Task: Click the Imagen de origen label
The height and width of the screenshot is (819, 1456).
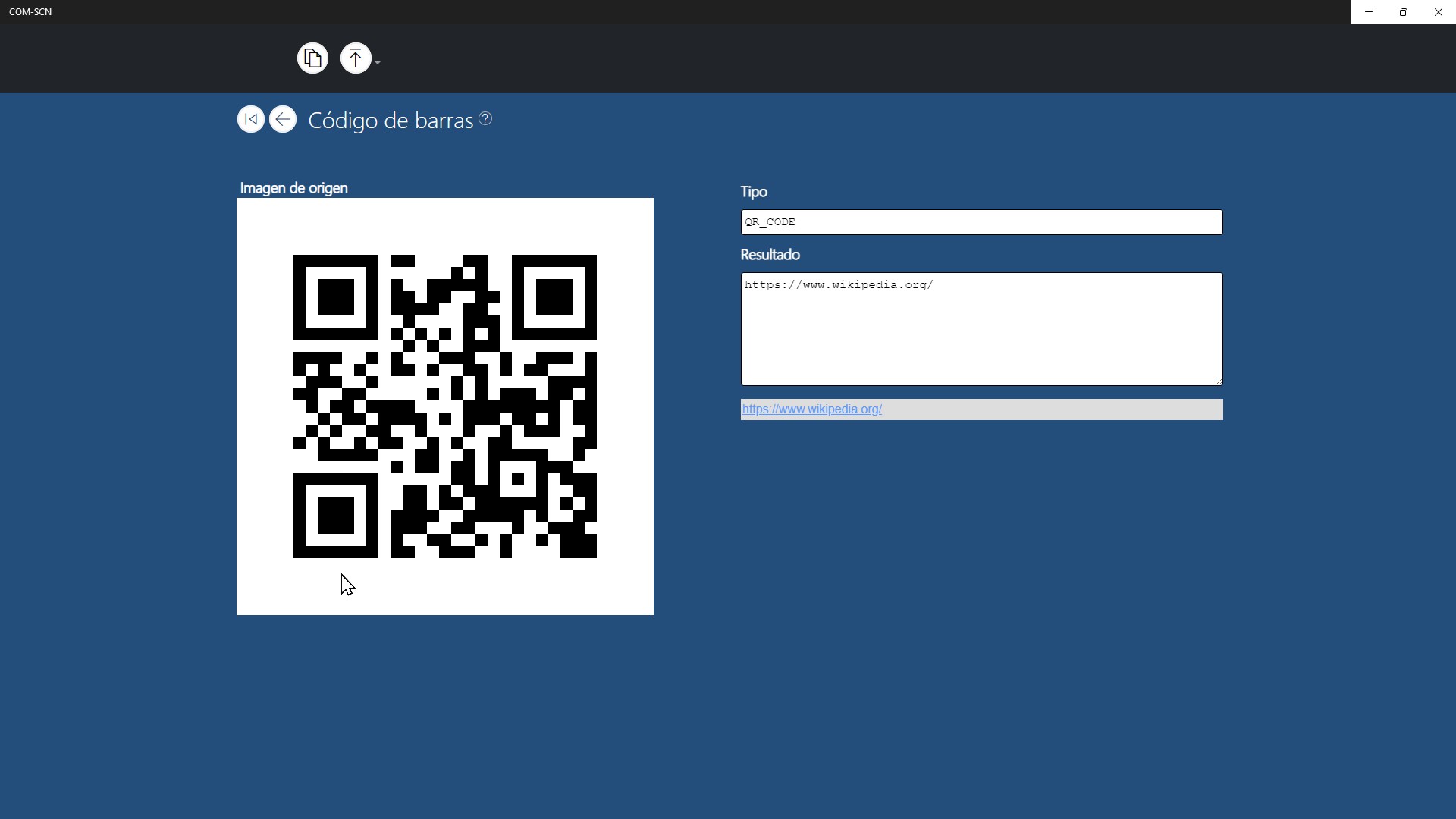Action: 293,188
